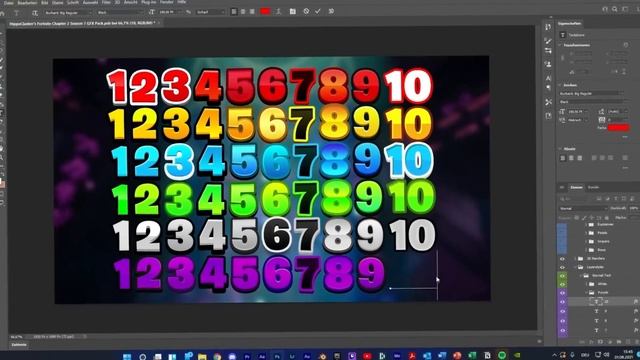
Task: Toggle visibility of group above Normal Text
Action: coord(562,267)
